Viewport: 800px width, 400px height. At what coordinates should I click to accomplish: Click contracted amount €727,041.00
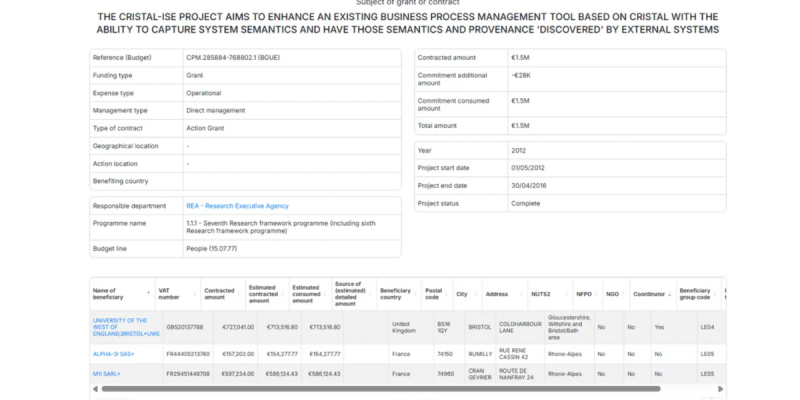coord(237,327)
